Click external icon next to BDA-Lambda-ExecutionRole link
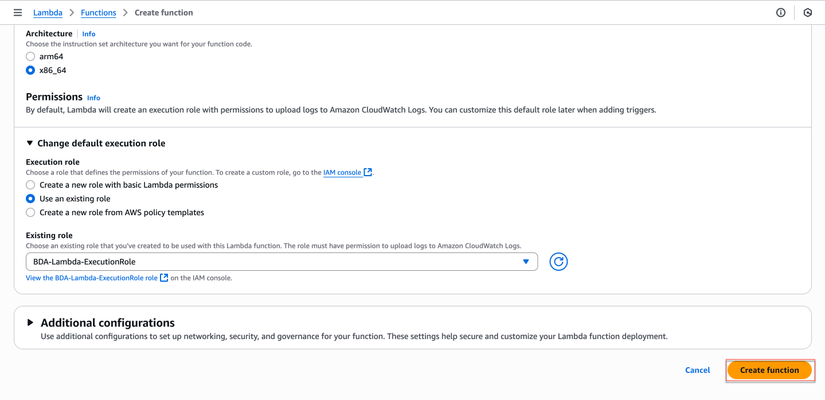This screenshot has width=825, height=400. 164,278
